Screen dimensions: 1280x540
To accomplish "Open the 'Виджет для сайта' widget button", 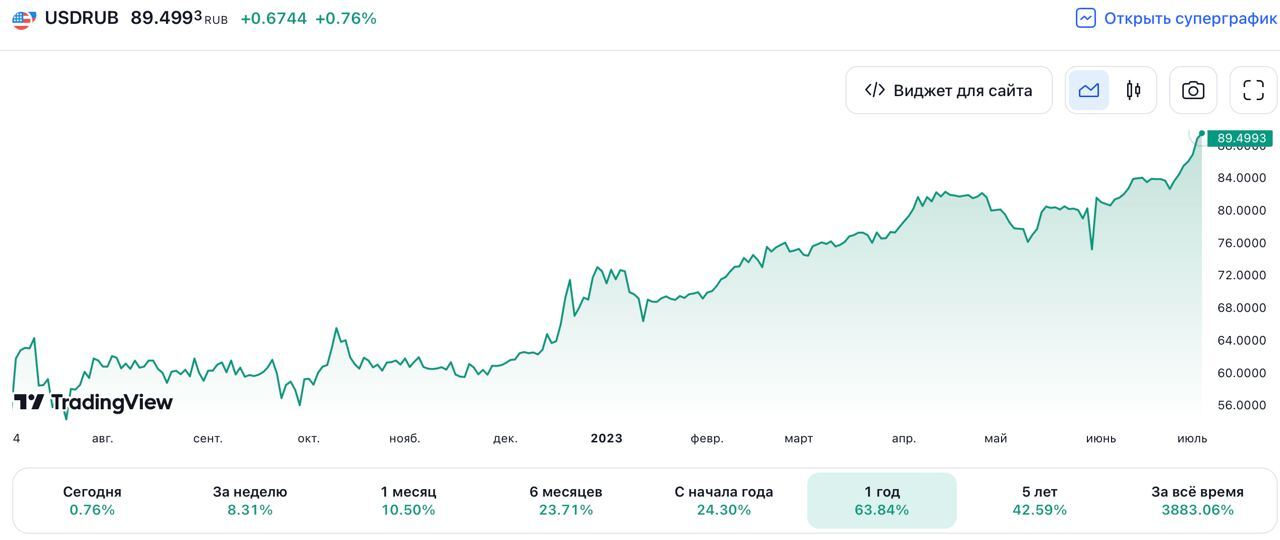I will click(948, 91).
